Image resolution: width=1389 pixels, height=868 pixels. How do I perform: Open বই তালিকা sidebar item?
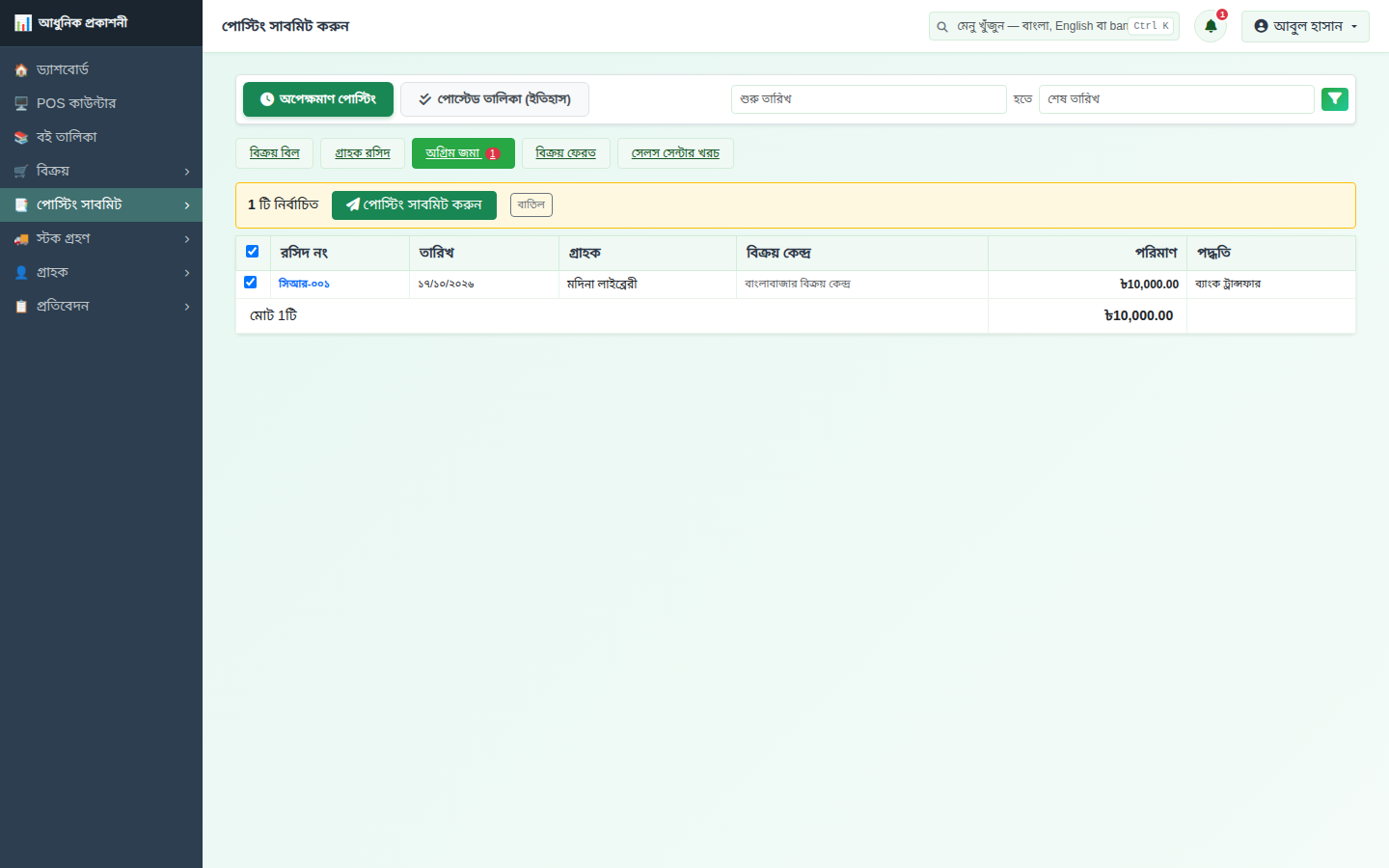pos(101,137)
